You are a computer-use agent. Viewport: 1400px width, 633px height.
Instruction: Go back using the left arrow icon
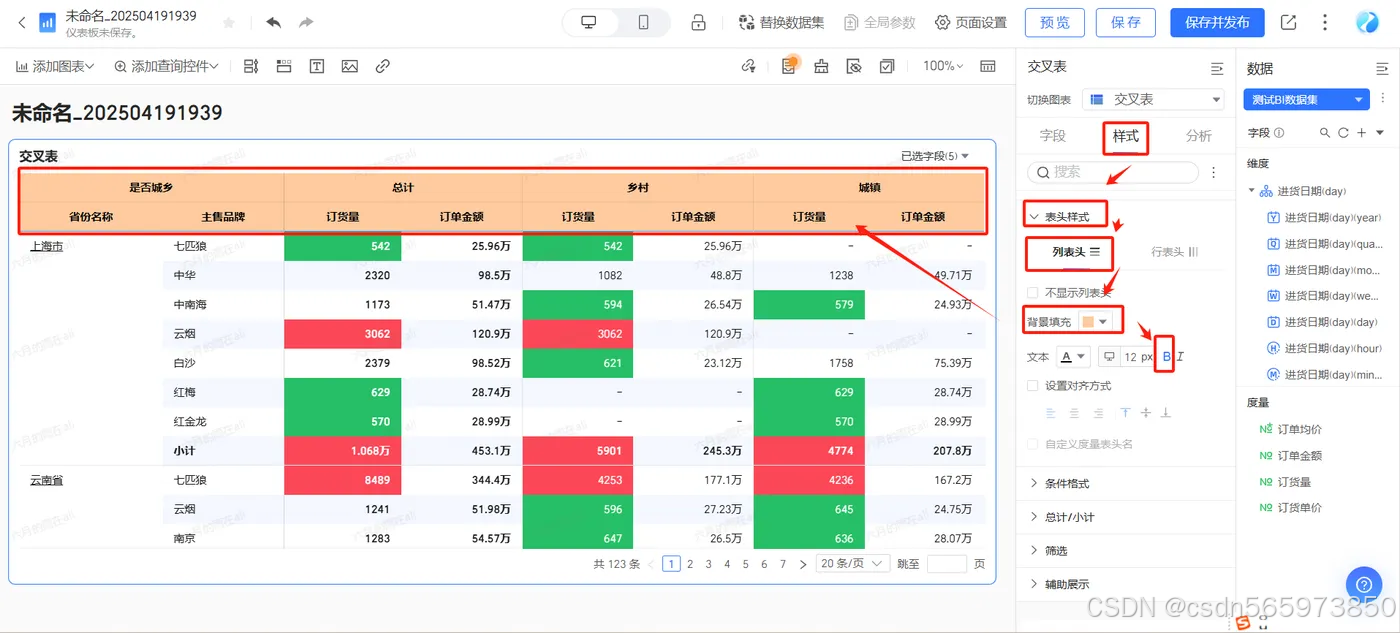click(x=22, y=22)
